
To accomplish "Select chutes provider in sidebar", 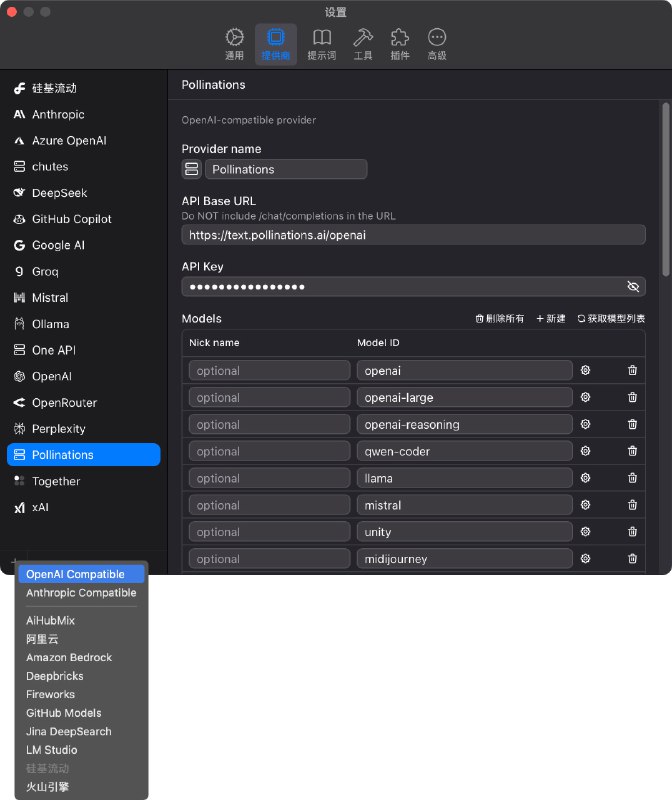I will (84, 166).
